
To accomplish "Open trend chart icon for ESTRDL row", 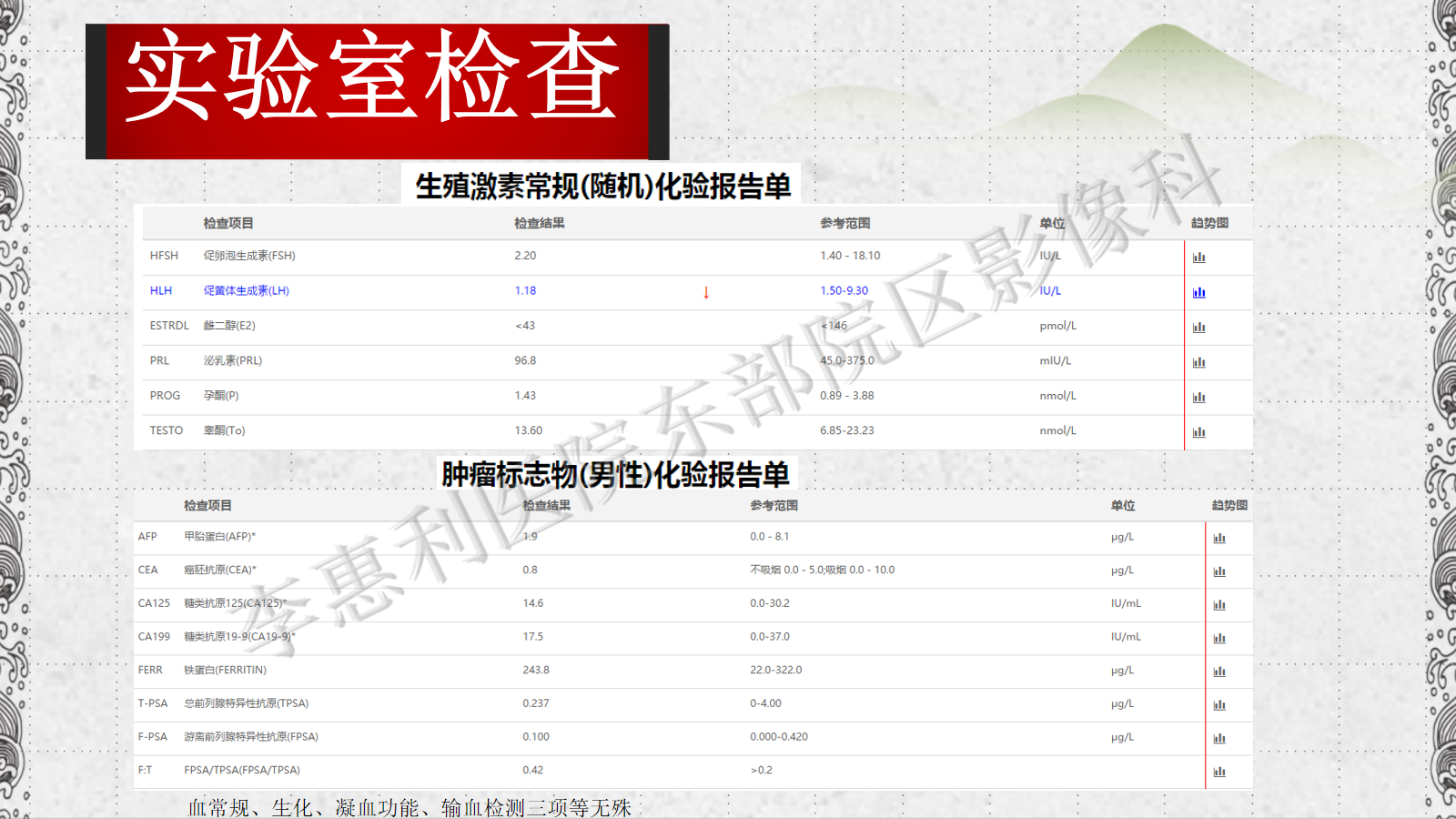I will [x=1198, y=327].
